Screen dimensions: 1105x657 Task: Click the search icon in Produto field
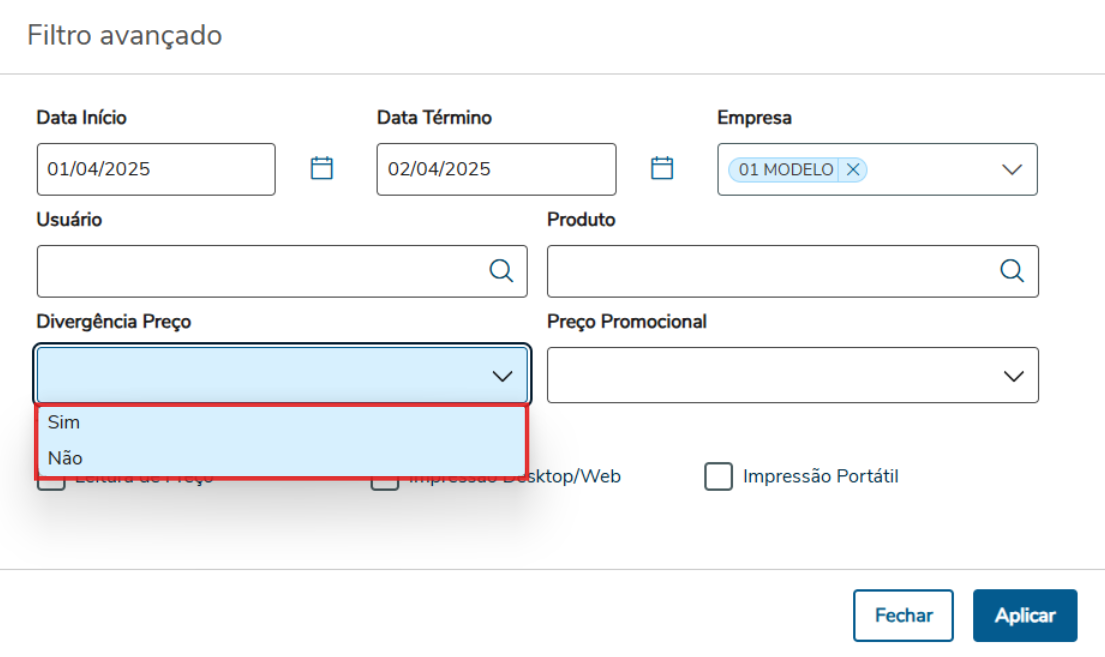(x=1012, y=271)
